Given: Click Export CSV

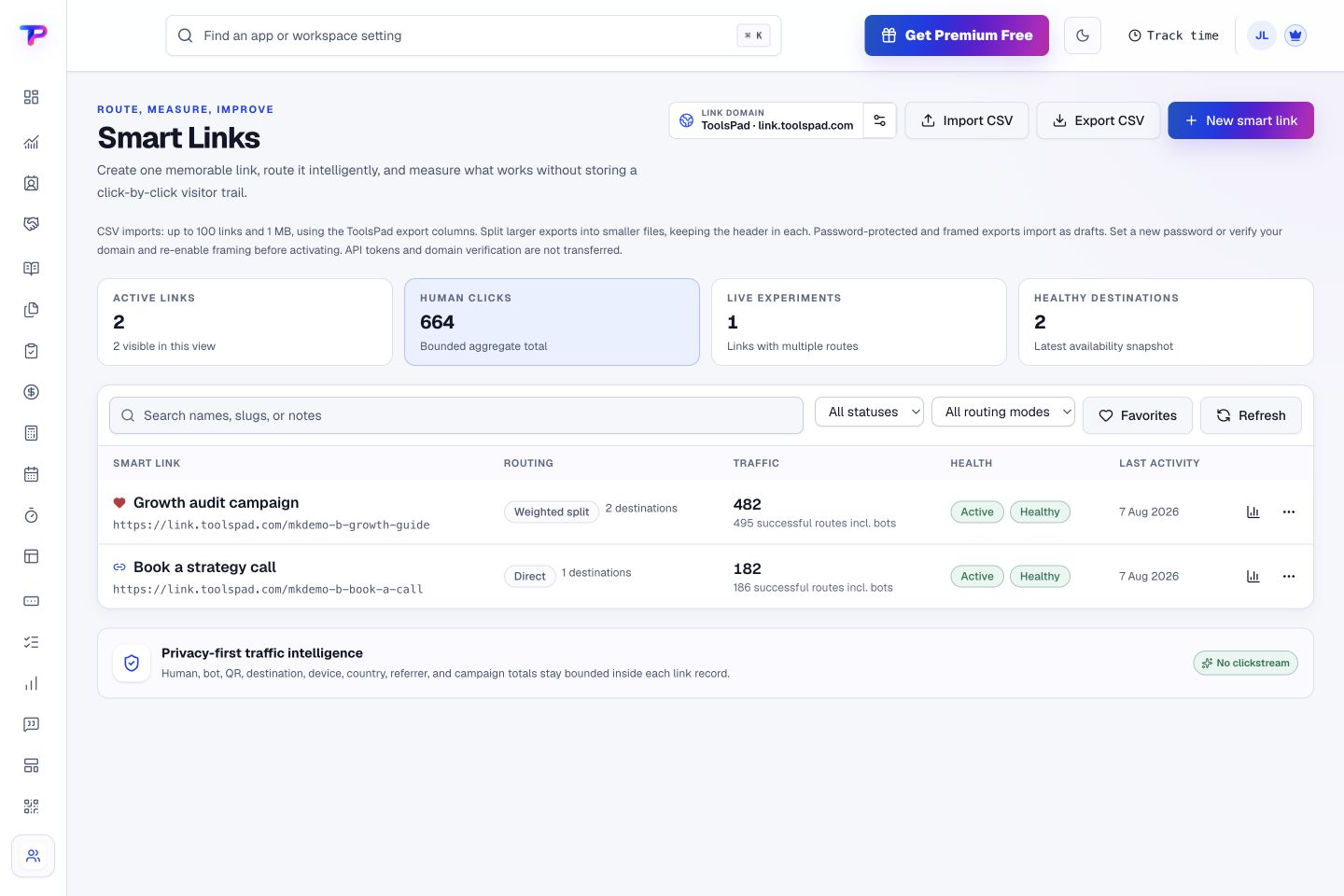Looking at the screenshot, I should click(x=1099, y=120).
